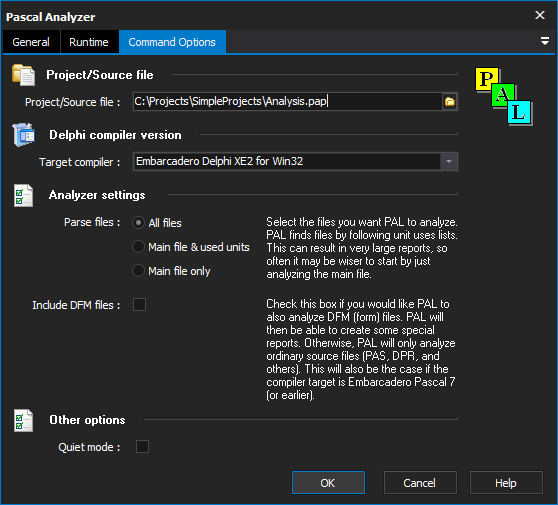Select the Command Options tab

tap(172, 42)
